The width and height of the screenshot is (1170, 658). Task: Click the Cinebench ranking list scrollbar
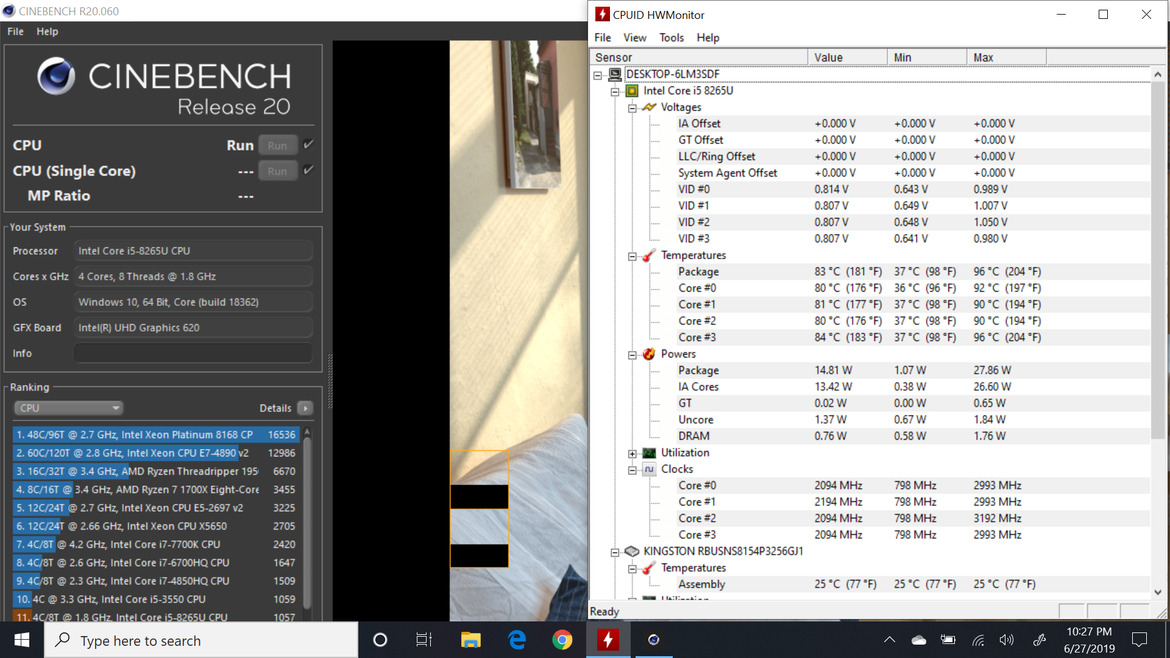click(307, 522)
